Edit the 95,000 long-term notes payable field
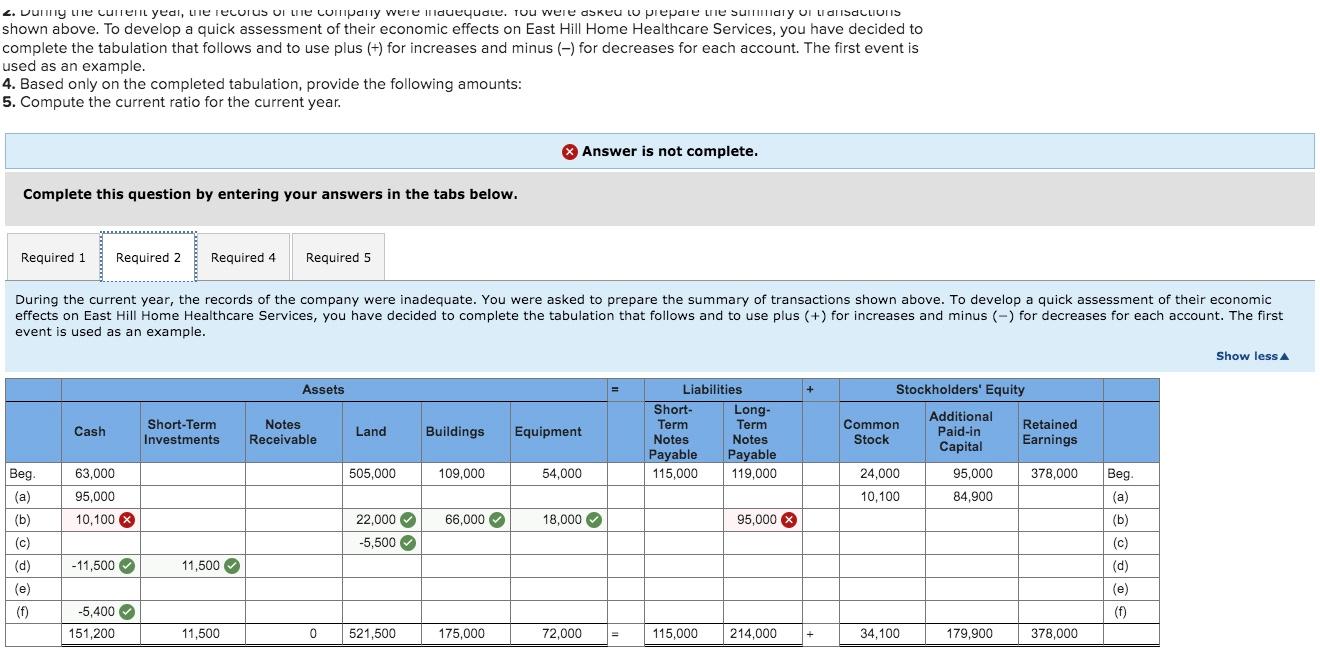Screen dimensions: 1320x650 point(762,520)
